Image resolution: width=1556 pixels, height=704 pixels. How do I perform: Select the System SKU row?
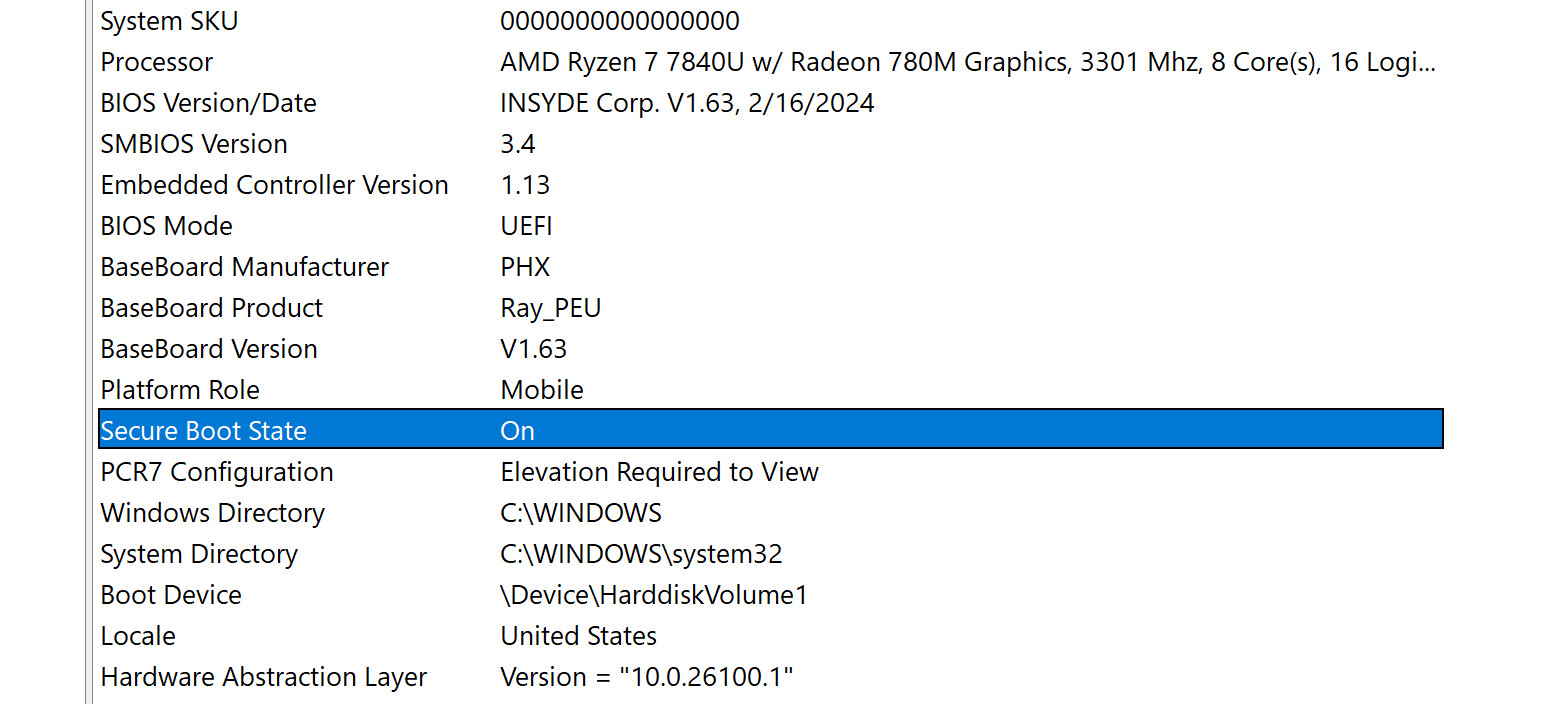click(x=169, y=21)
